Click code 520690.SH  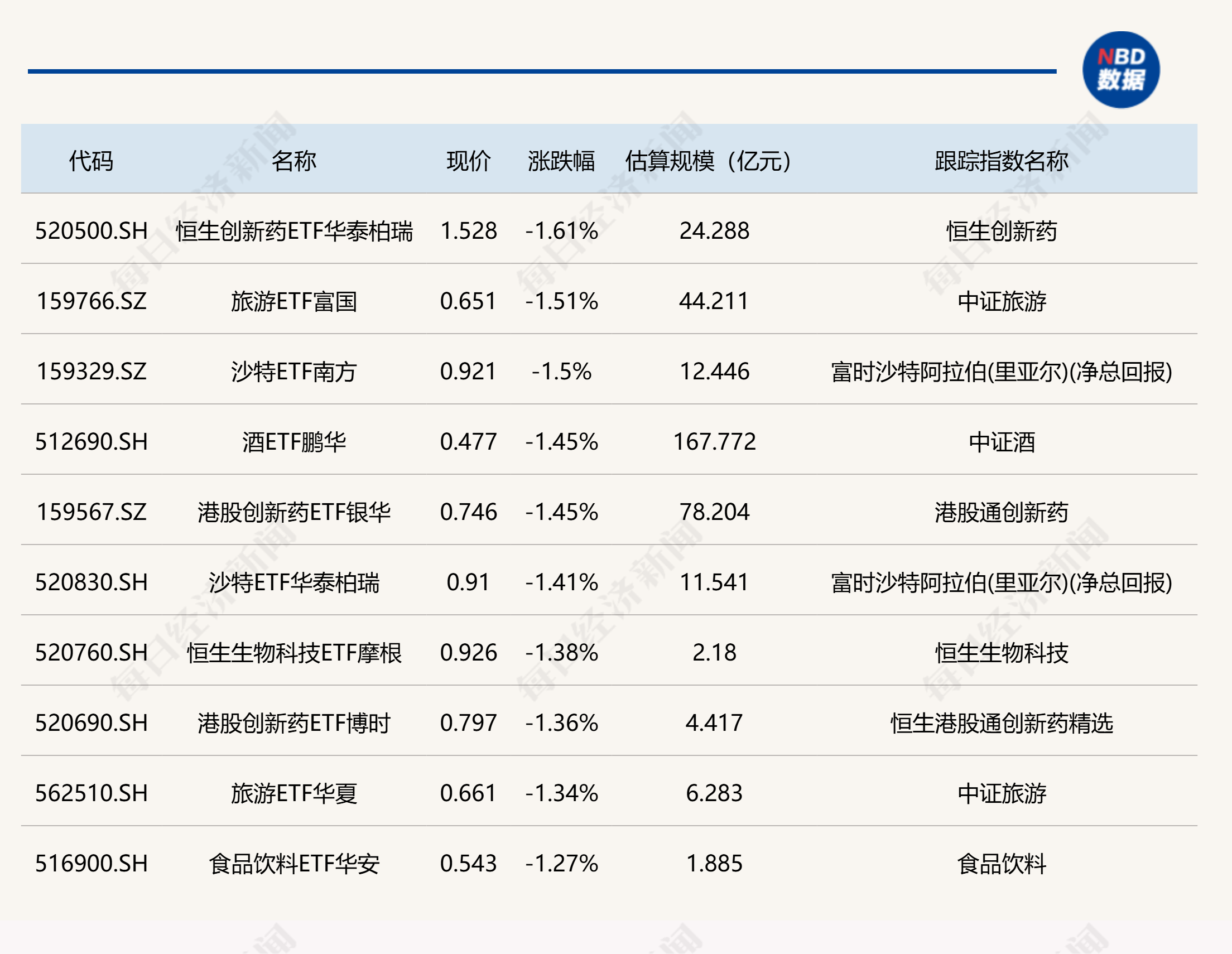(92, 722)
